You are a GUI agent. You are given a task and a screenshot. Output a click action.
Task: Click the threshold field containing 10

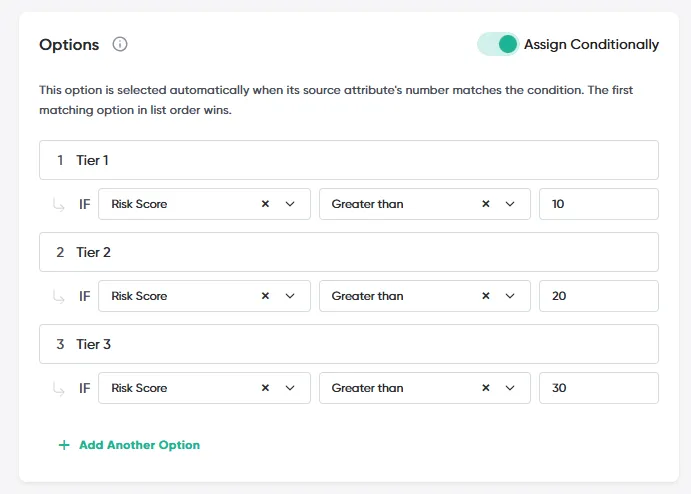click(x=599, y=204)
